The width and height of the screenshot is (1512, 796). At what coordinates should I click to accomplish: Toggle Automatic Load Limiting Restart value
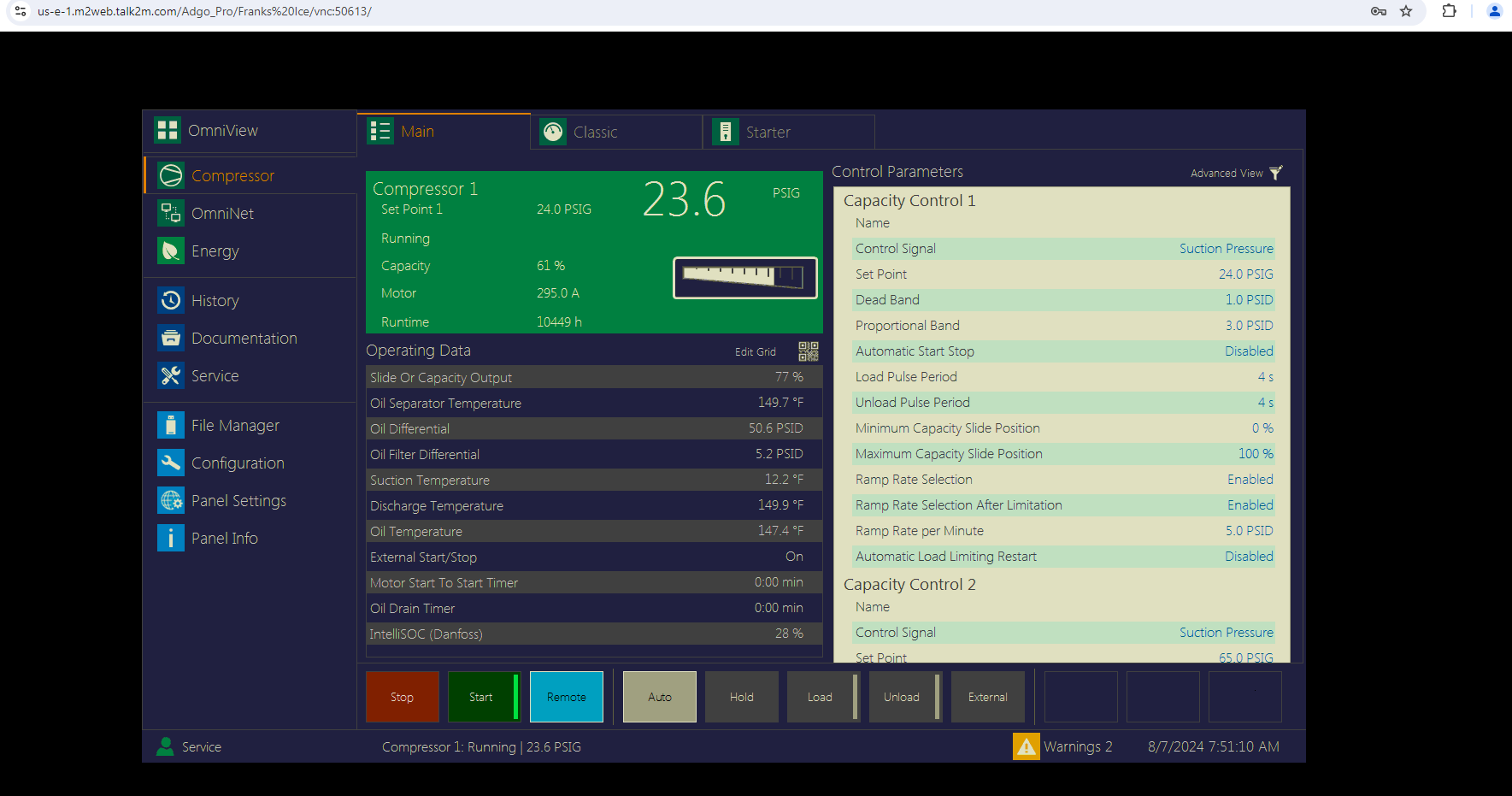(1248, 557)
